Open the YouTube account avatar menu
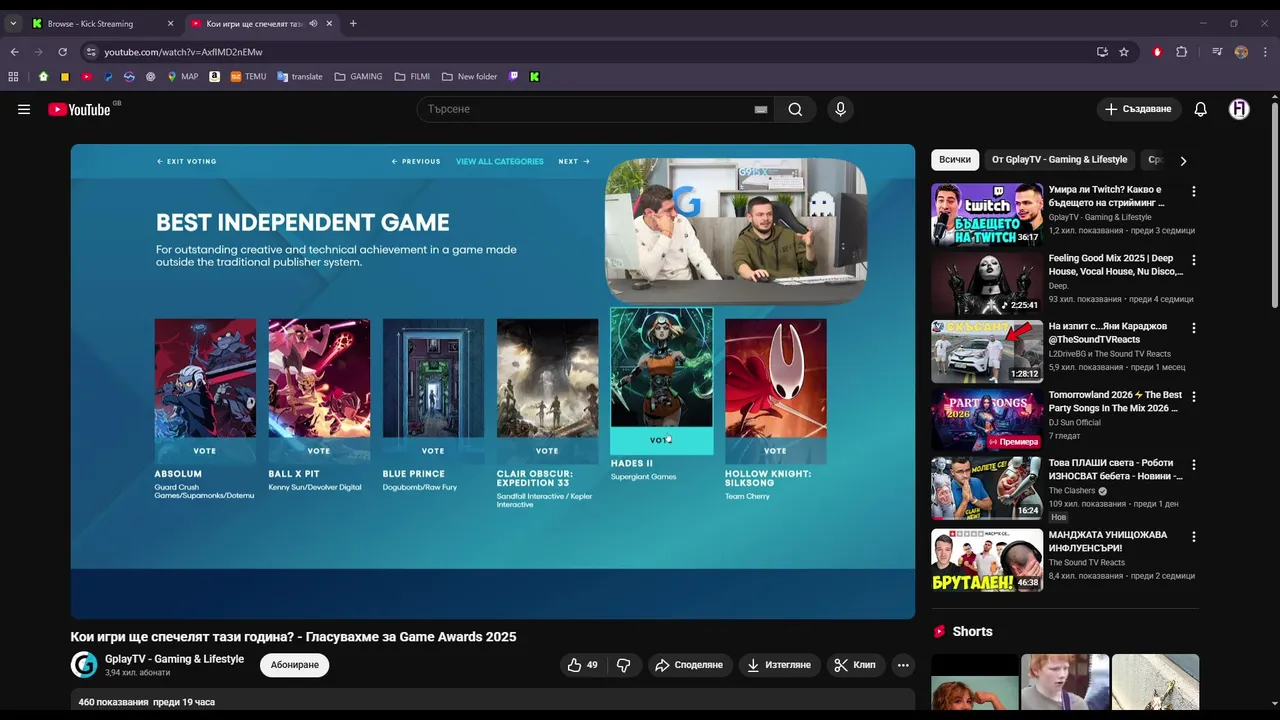Screen dimensions: 1280x720 tap(1239, 109)
